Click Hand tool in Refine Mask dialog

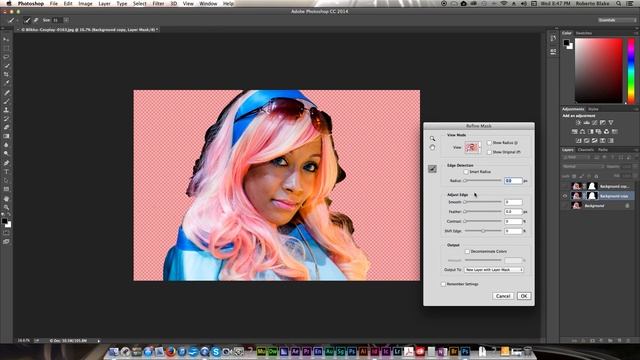click(x=432, y=147)
